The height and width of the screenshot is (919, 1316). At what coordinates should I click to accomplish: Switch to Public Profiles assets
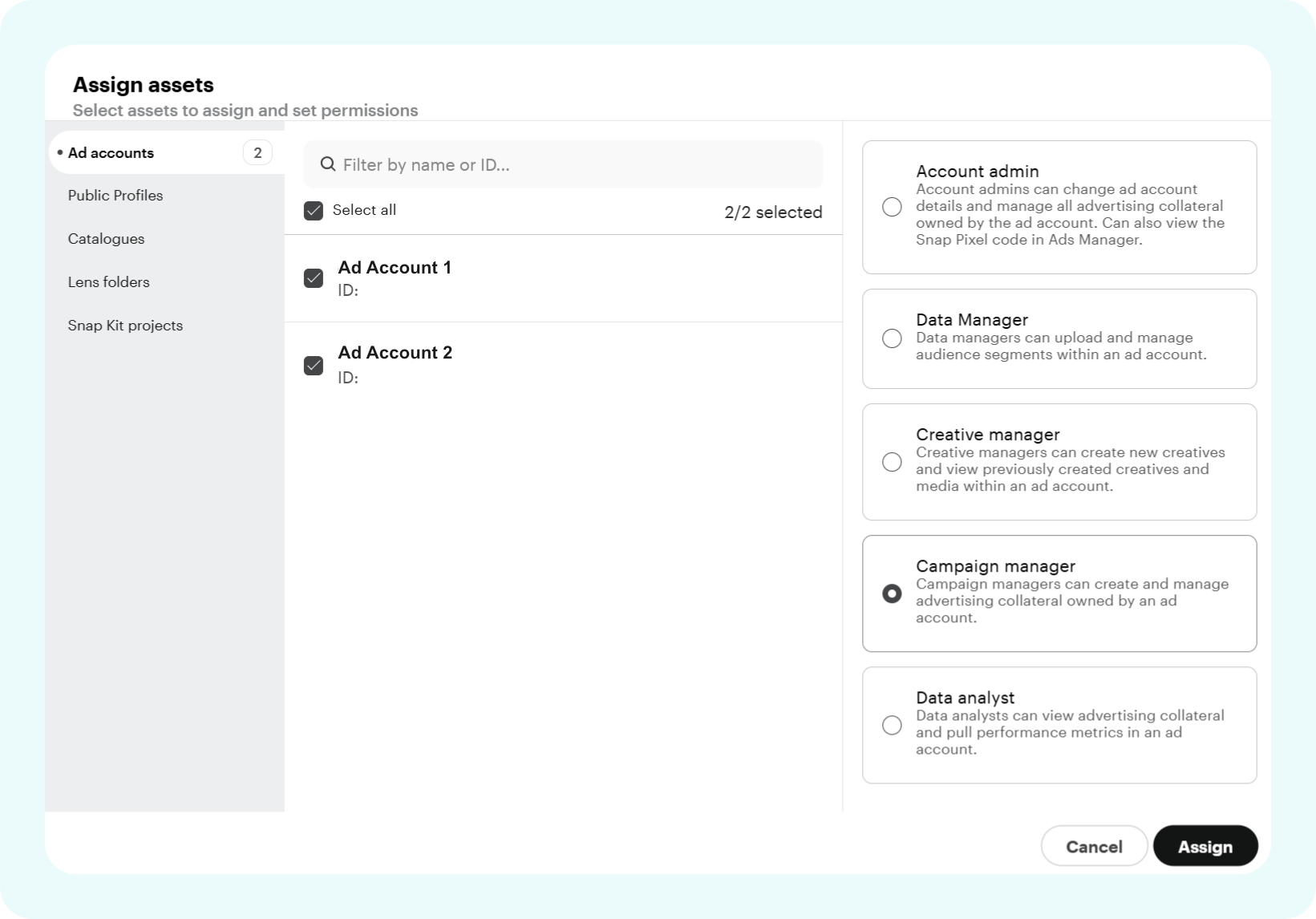115,196
